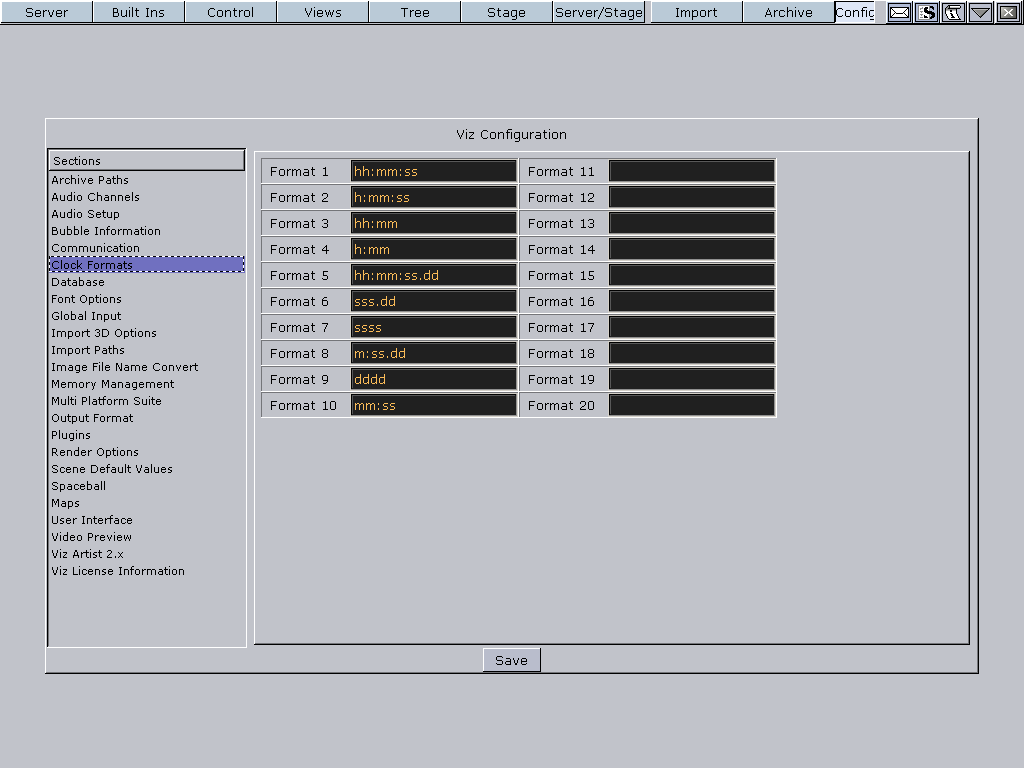The image size is (1024, 768).
Task: Click the S checklist icon in top bar
Action: (927, 12)
